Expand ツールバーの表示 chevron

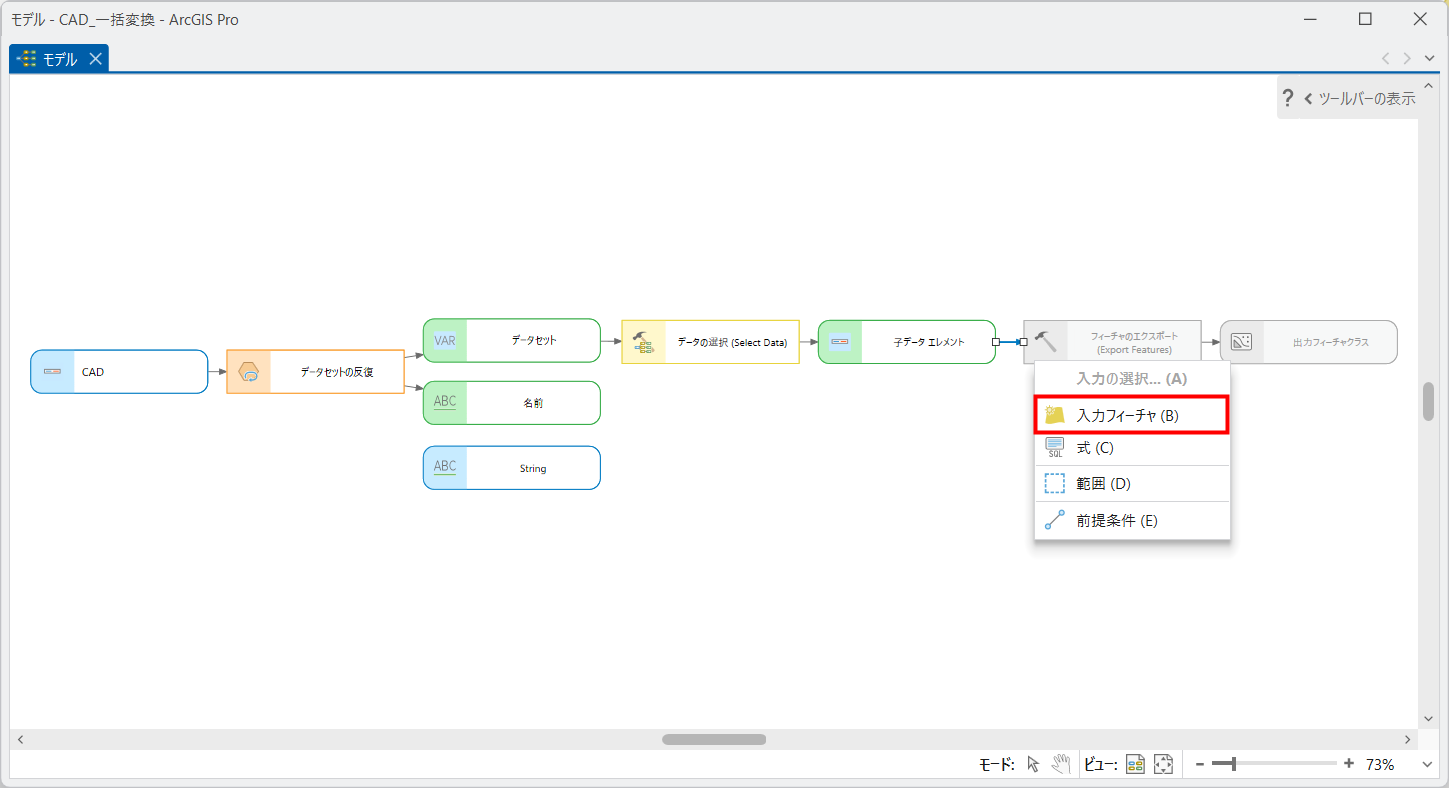1308,99
